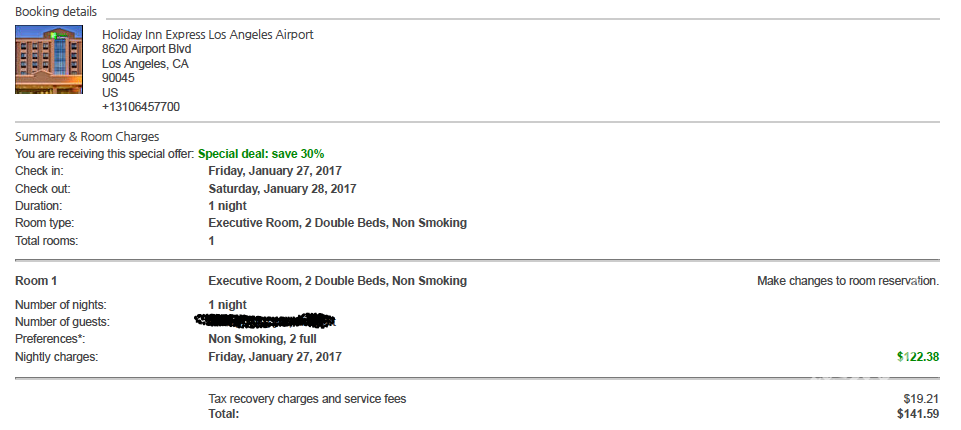Click the 'Special deal: save 30%' text
961x430 pixels.
pos(261,154)
